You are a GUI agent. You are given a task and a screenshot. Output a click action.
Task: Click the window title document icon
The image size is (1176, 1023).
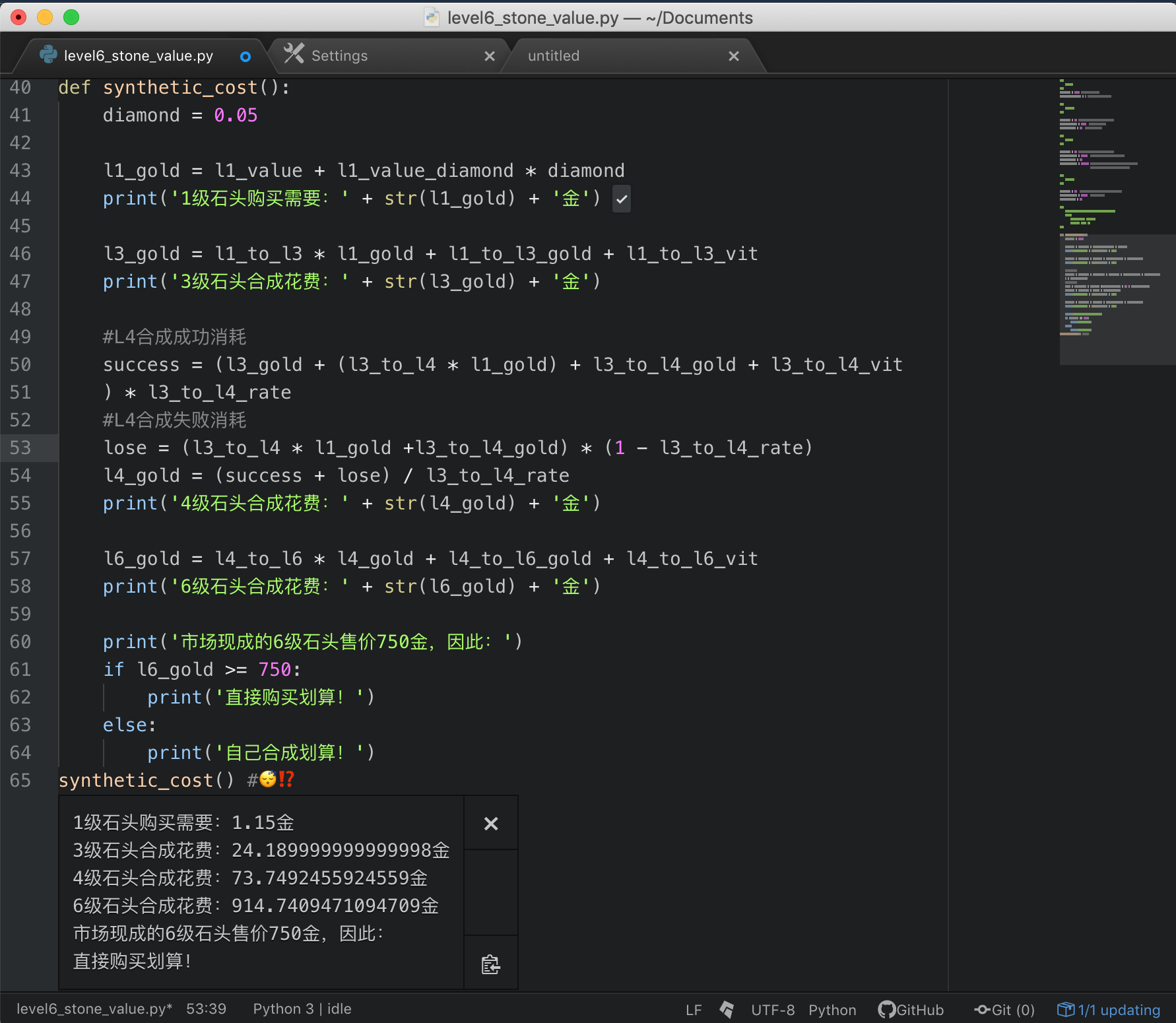(432, 17)
